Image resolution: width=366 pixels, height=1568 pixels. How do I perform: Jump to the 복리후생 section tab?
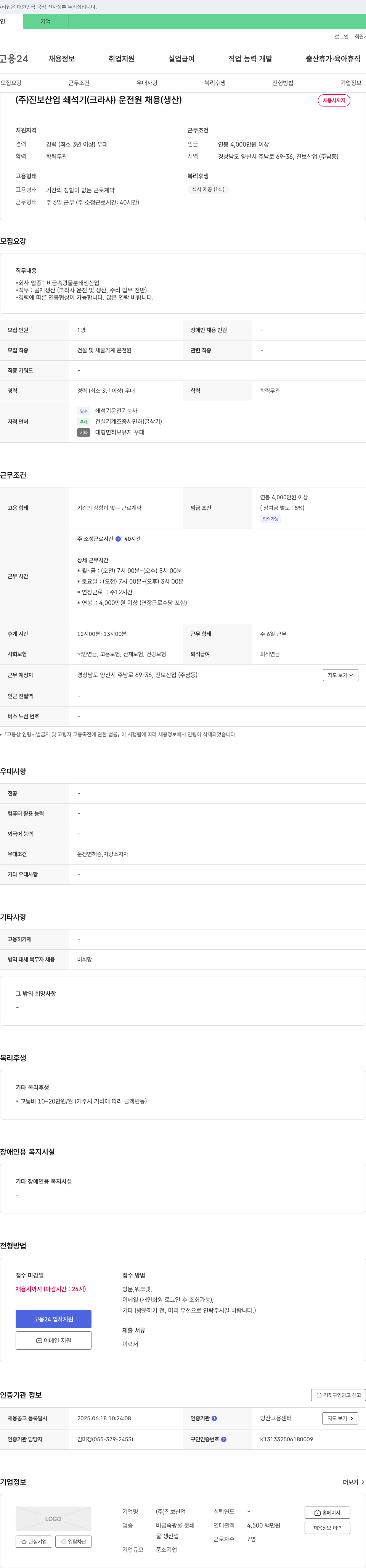point(215,83)
